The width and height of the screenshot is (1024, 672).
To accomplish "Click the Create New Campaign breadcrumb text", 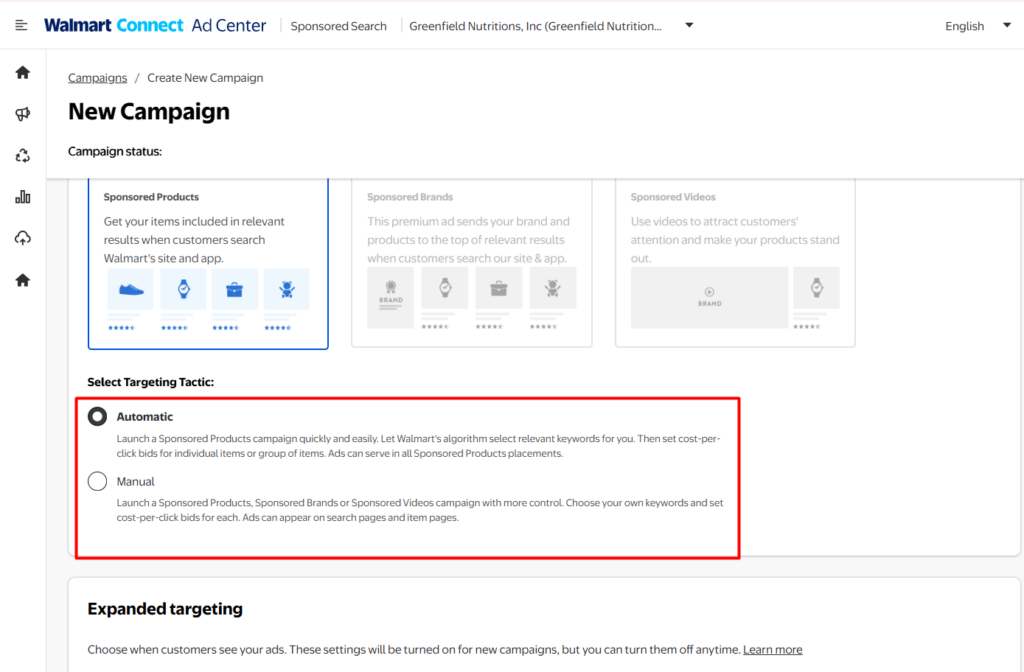I will click(205, 78).
